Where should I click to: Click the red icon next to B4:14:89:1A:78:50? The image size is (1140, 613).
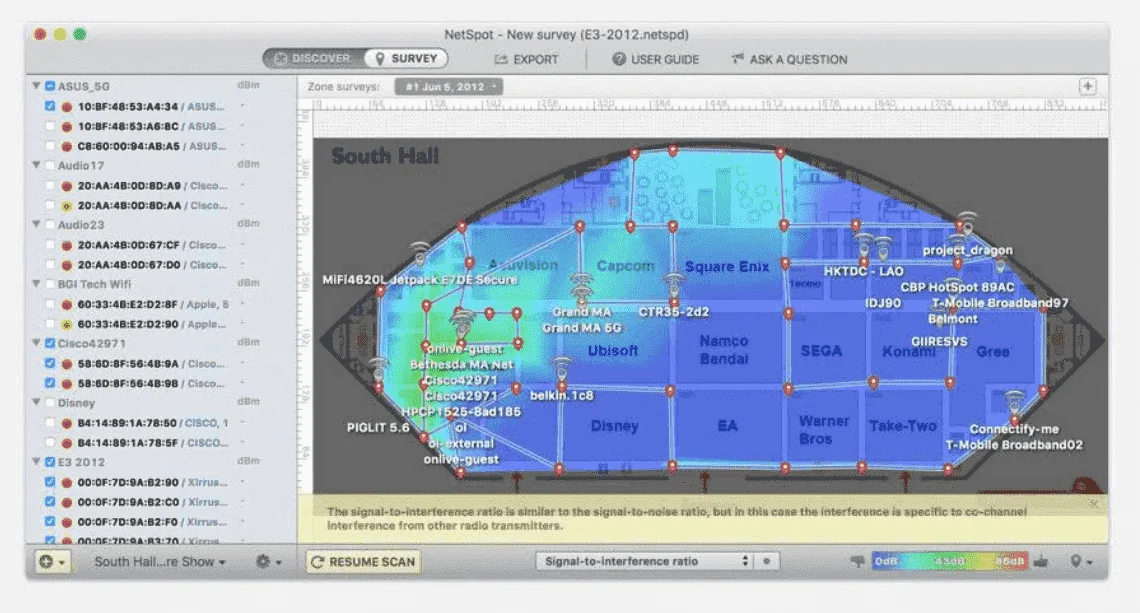point(66,423)
